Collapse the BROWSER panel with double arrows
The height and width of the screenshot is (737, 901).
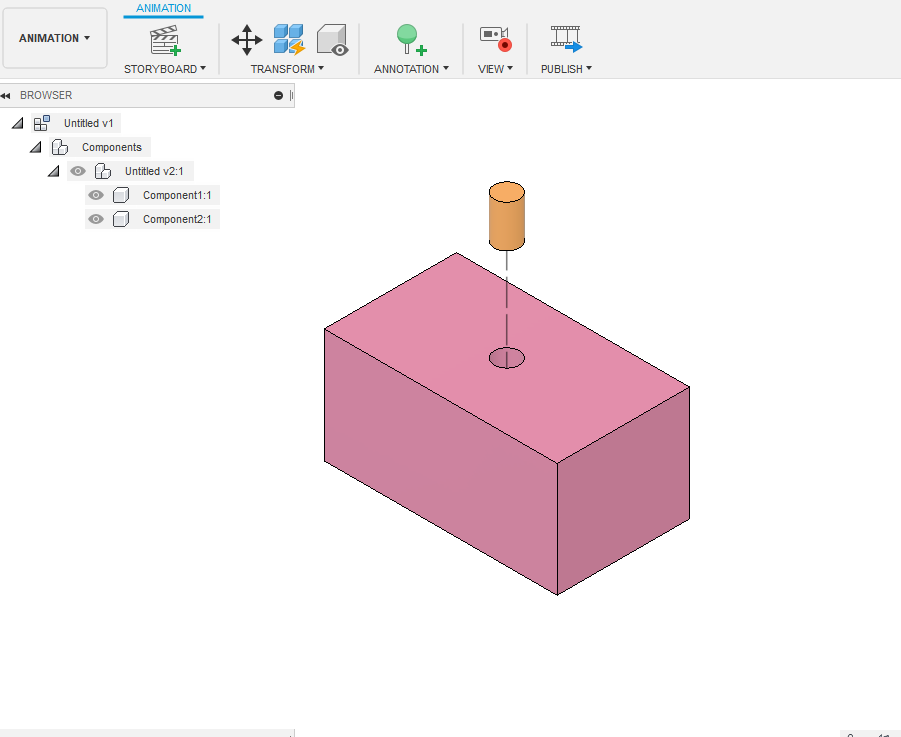(6, 95)
